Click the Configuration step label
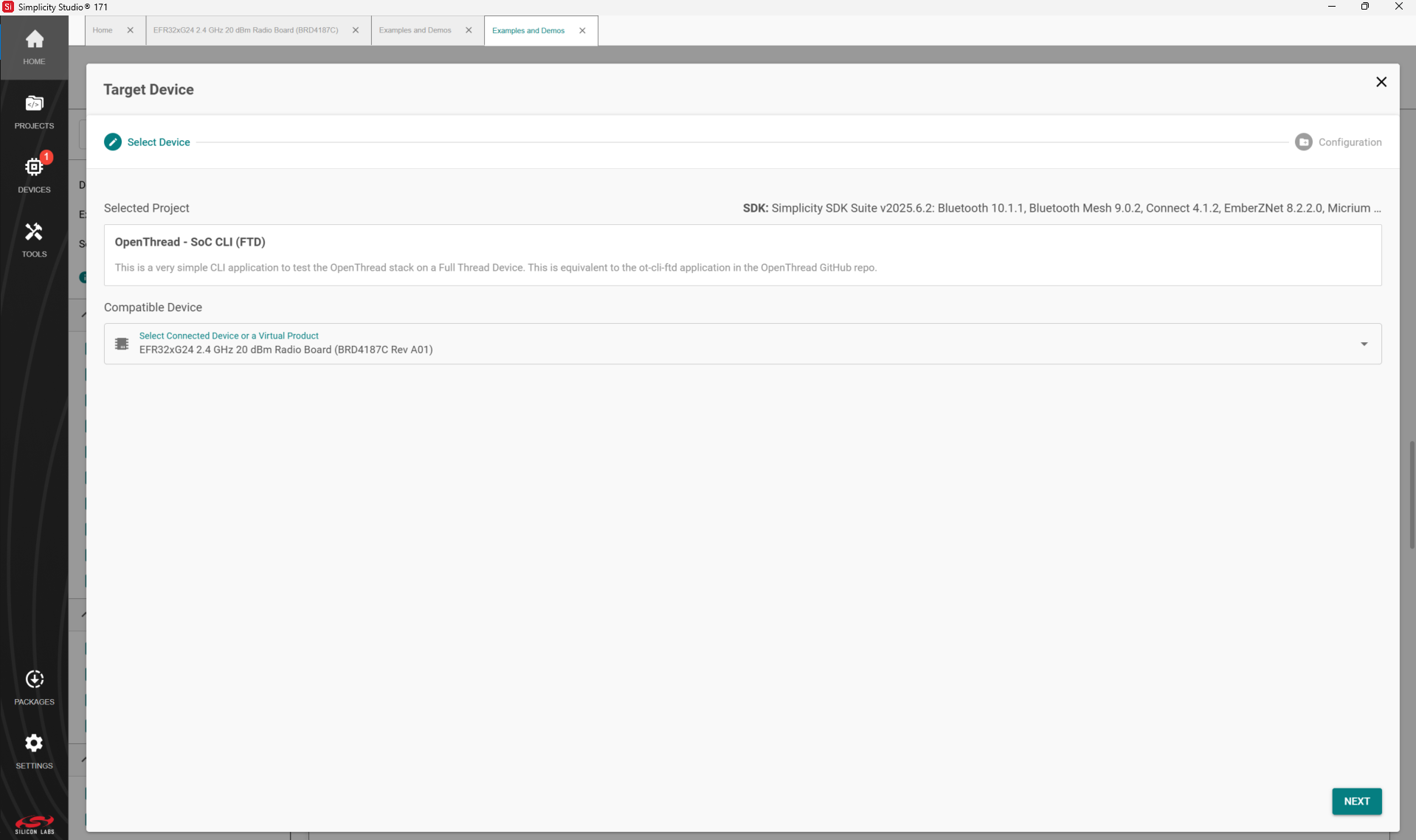This screenshot has width=1416, height=840. 1350,142
